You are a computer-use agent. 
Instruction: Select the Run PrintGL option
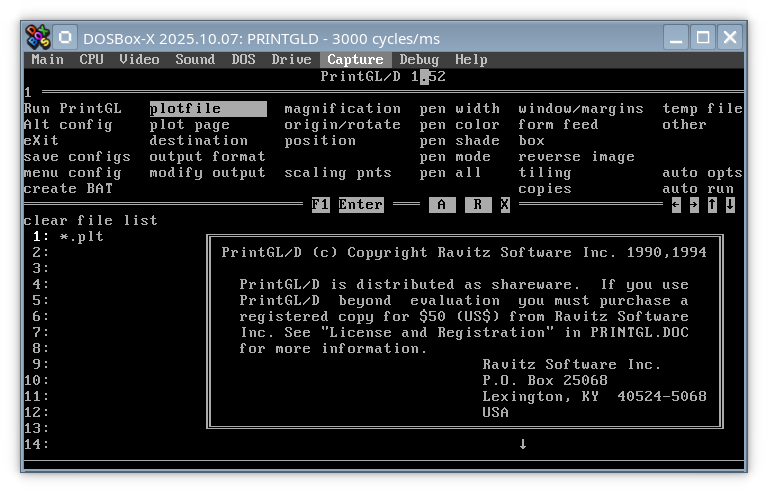[x=72, y=109]
